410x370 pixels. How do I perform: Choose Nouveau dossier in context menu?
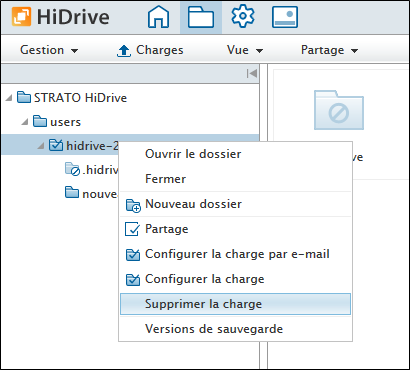pyautogui.click(x=235, y=204)
